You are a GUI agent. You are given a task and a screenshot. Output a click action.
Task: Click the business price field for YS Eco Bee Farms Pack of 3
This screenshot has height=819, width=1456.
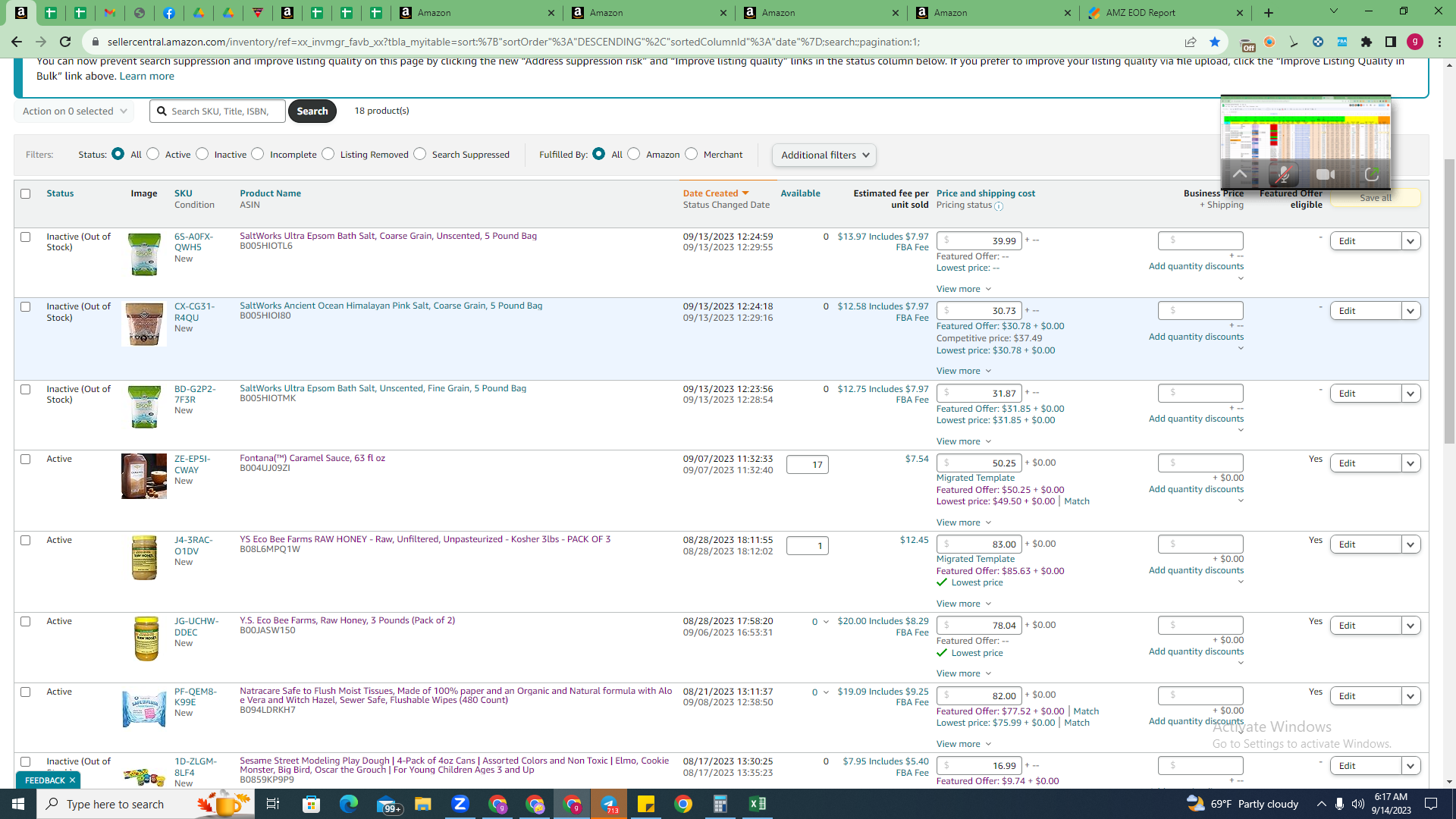1200,544
